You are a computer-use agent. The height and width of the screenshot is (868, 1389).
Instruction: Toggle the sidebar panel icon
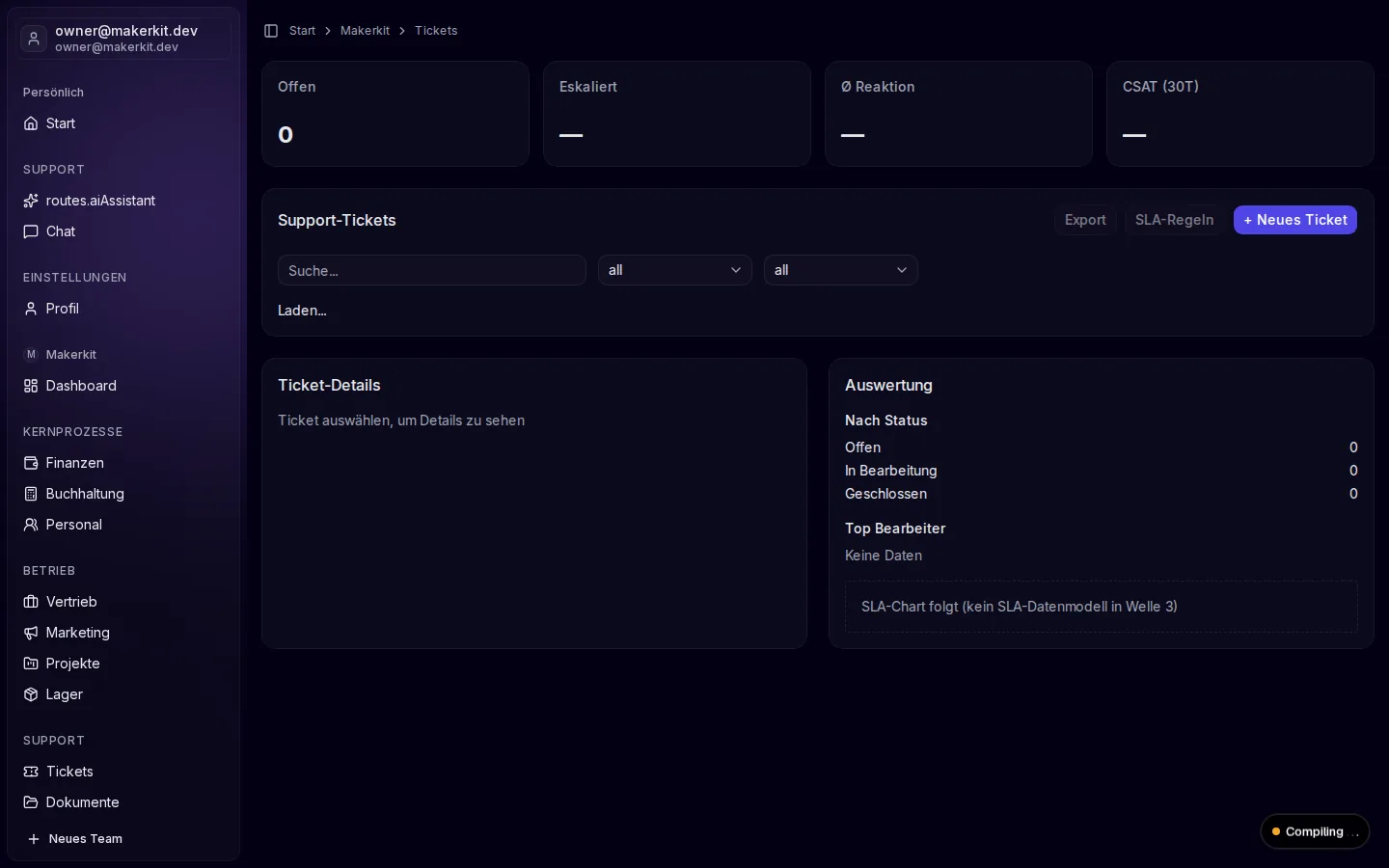pos(271,31)
